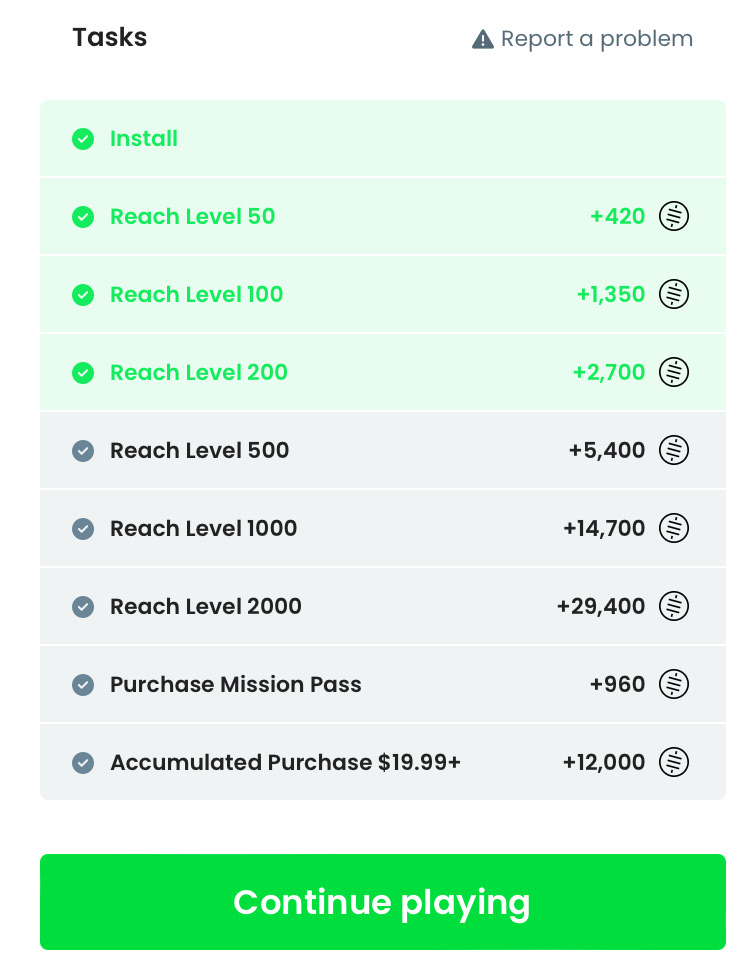
Task: Click the coin icon beside +1,350
Action: pyautogui.click(x=674, y=294)
